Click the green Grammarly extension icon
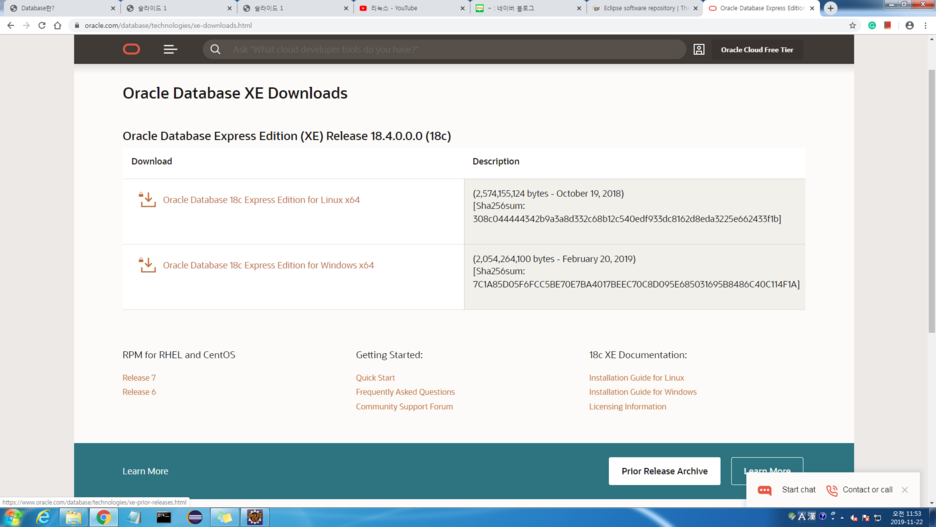936x527 pixels. point(872,26)
